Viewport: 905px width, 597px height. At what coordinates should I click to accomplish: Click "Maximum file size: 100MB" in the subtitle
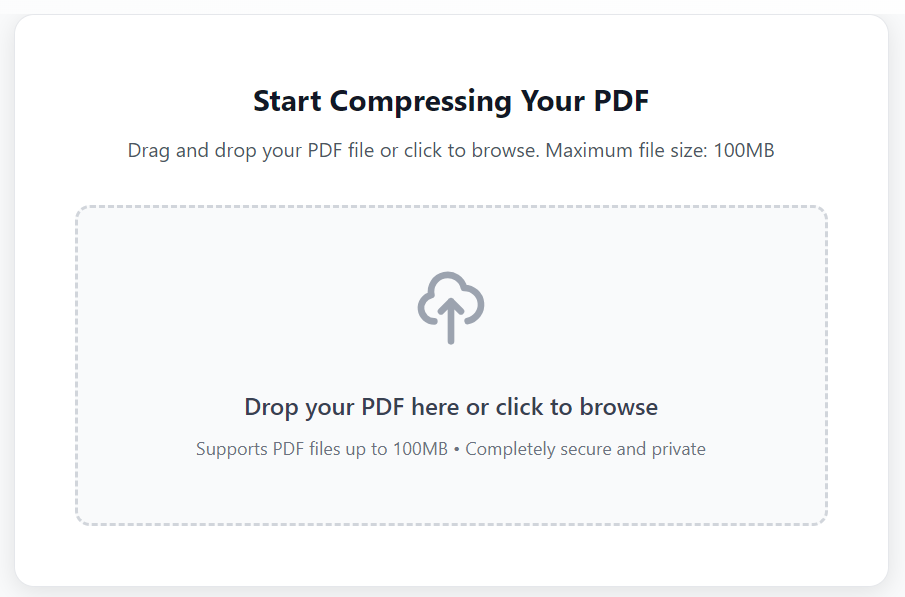click(661, 151)
